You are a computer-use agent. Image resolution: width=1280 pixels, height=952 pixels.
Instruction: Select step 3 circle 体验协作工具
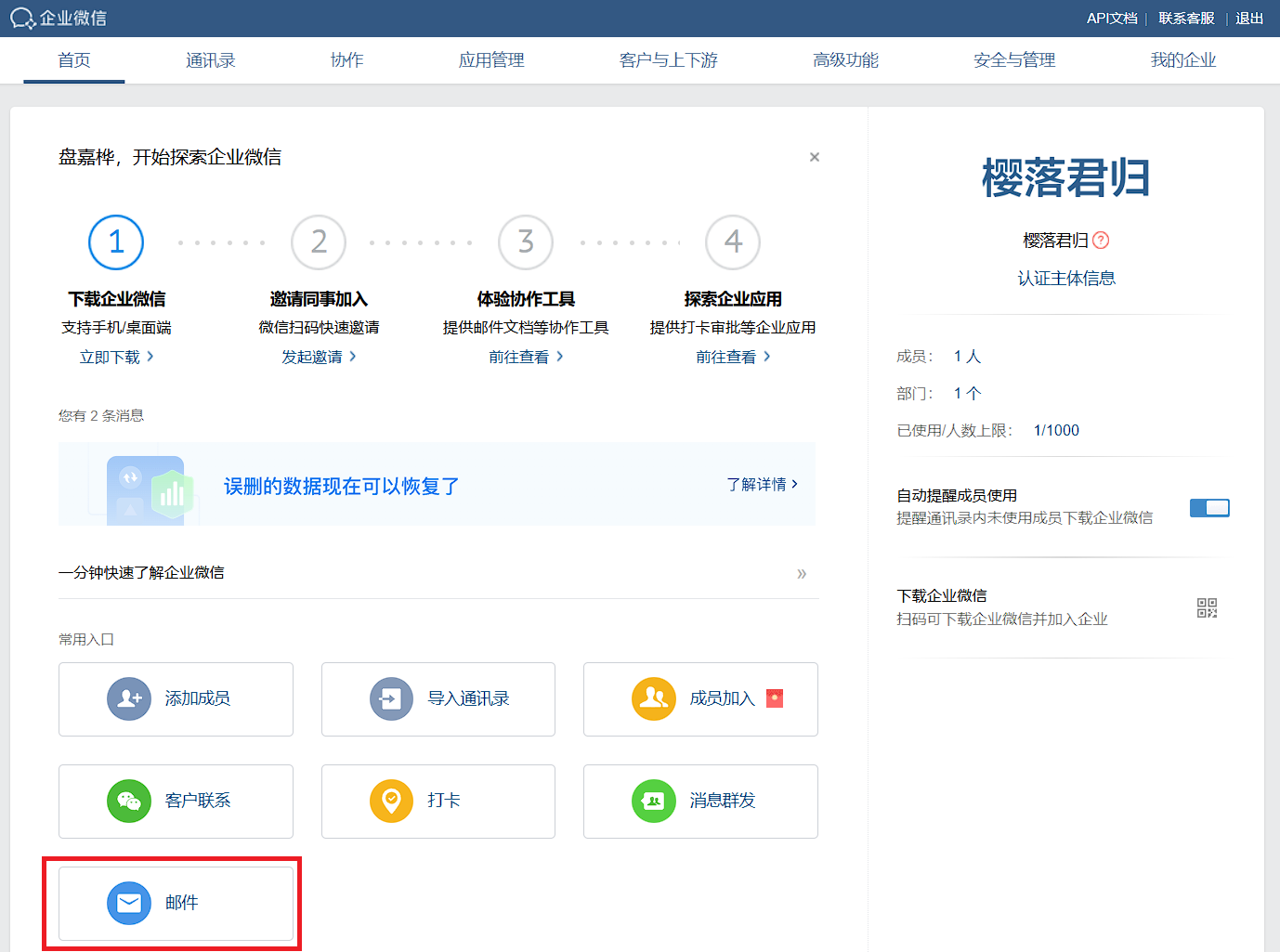pyautogui.click(x=526, y=242)
